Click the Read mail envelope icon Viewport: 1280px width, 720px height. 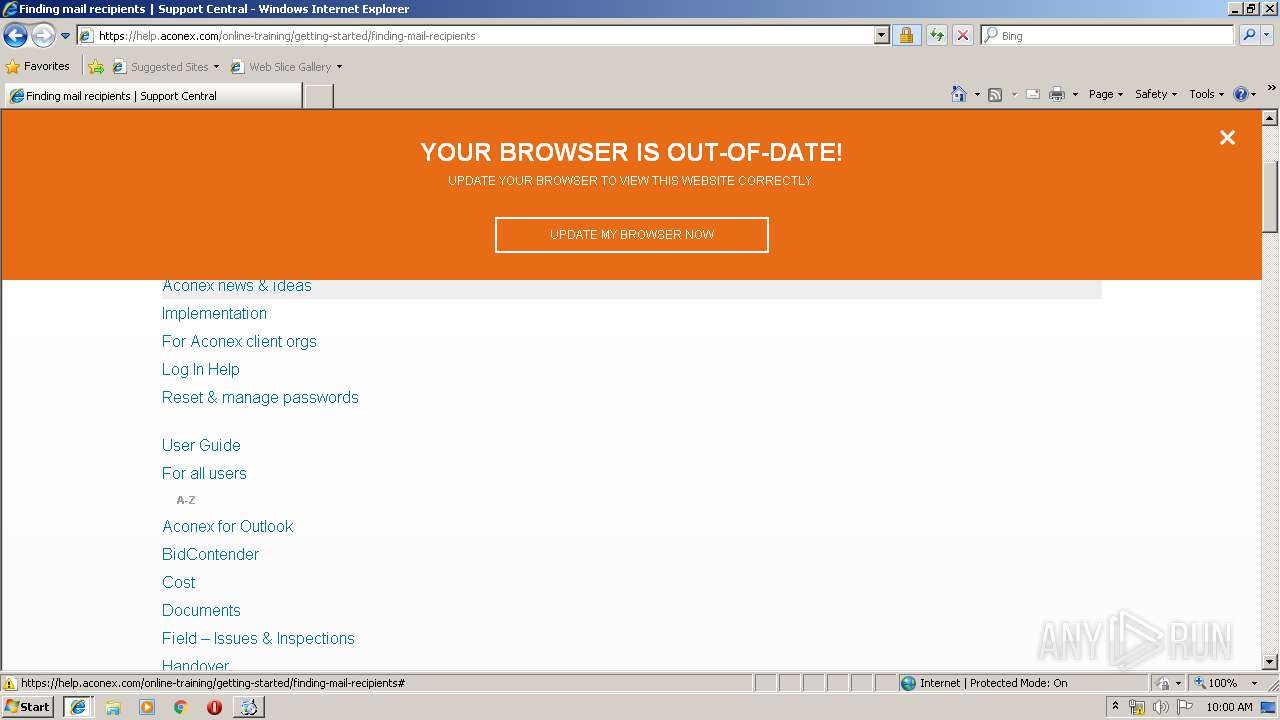tap(1033, 94)
